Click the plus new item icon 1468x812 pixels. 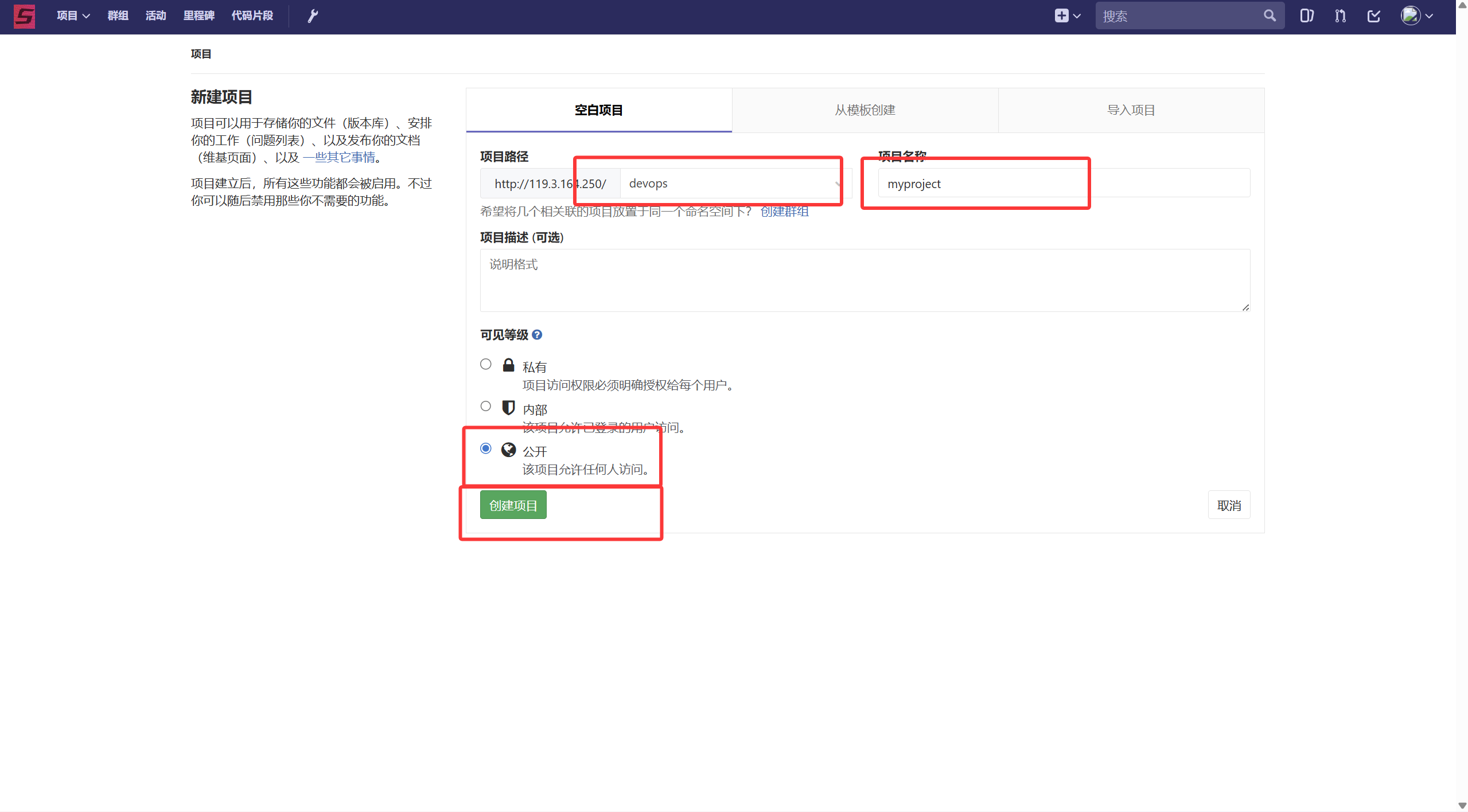coord(1061,16)
